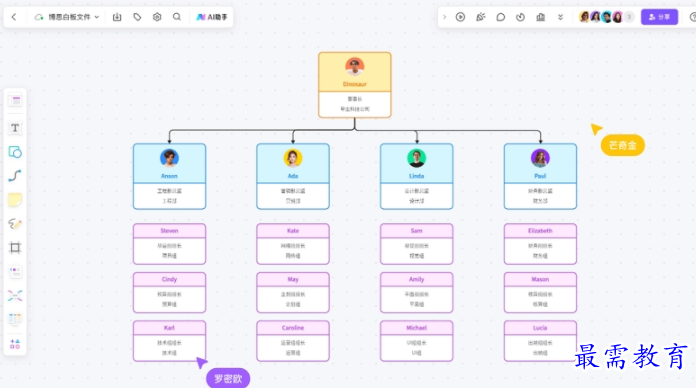Open the More apps icon in the left sidebar

coord(15,344)
